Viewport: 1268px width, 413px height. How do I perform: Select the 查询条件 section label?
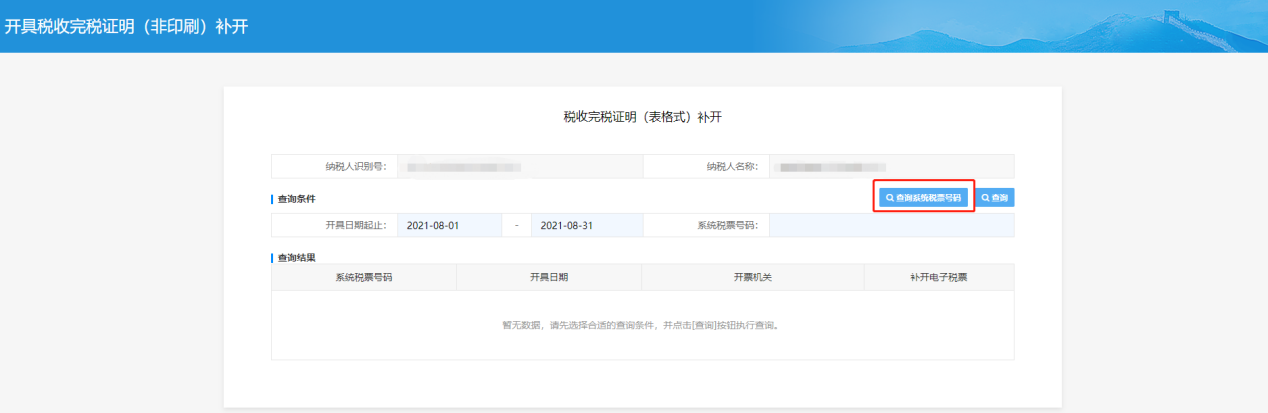296,199
